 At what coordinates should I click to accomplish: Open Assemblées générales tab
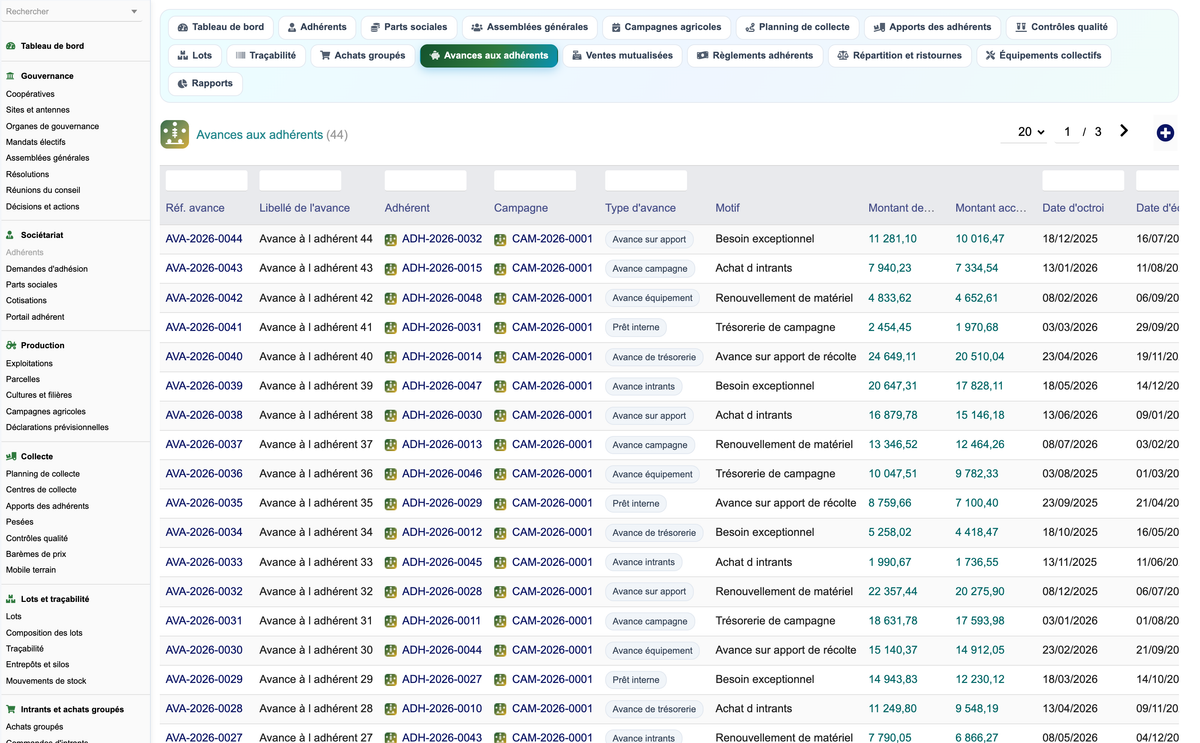530,27
